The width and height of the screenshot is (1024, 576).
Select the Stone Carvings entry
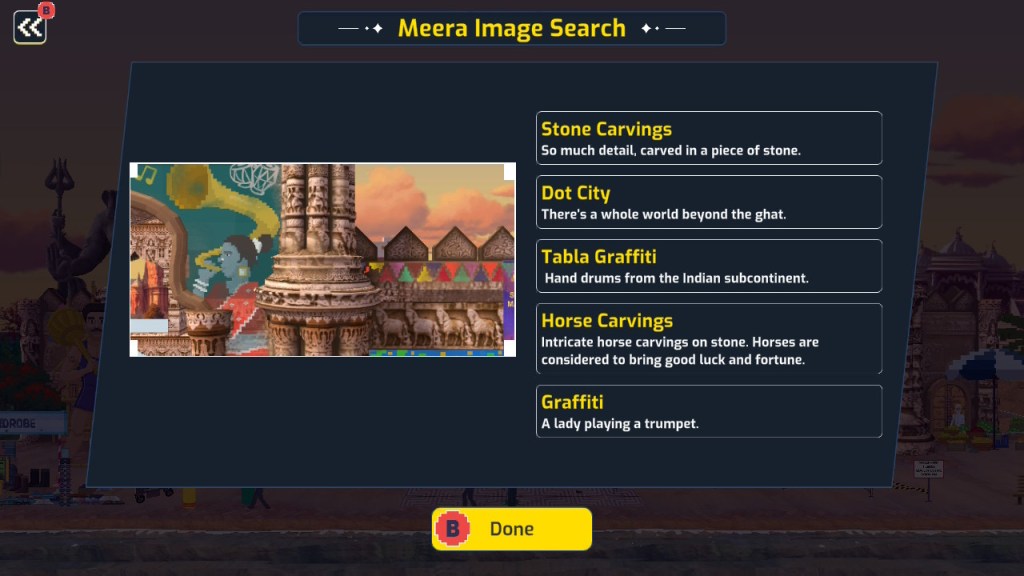point(709,138)
